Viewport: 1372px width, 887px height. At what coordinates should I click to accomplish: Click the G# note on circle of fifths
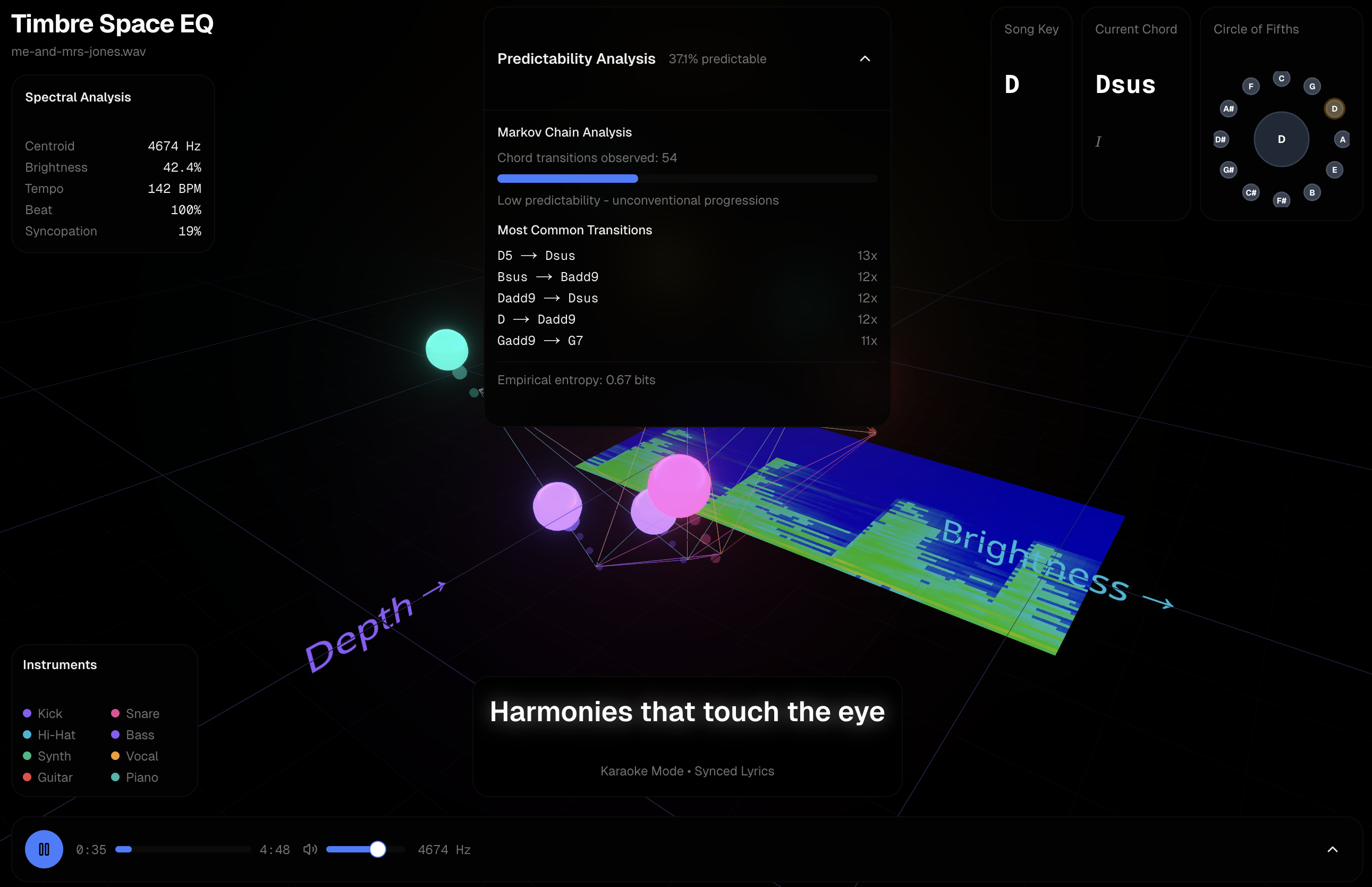1228,170
